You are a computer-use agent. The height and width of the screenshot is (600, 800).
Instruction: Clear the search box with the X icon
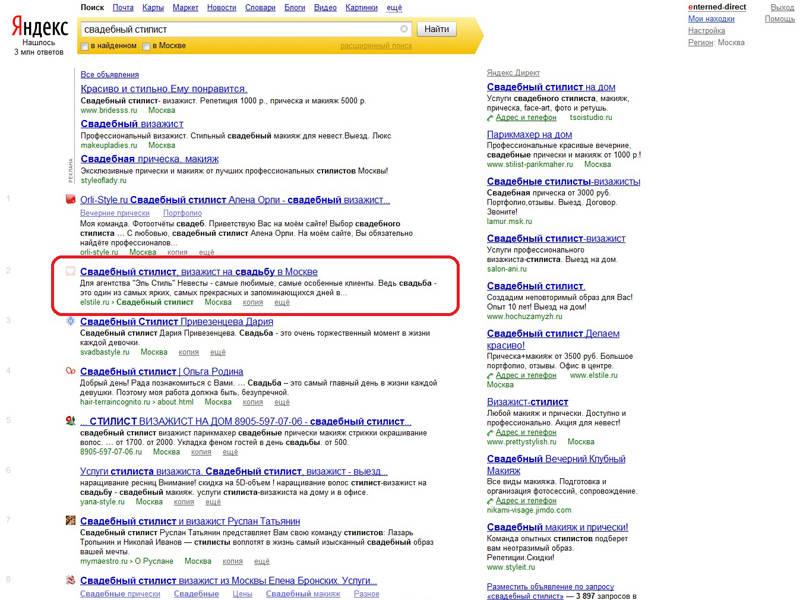click(x=404, y=30)
